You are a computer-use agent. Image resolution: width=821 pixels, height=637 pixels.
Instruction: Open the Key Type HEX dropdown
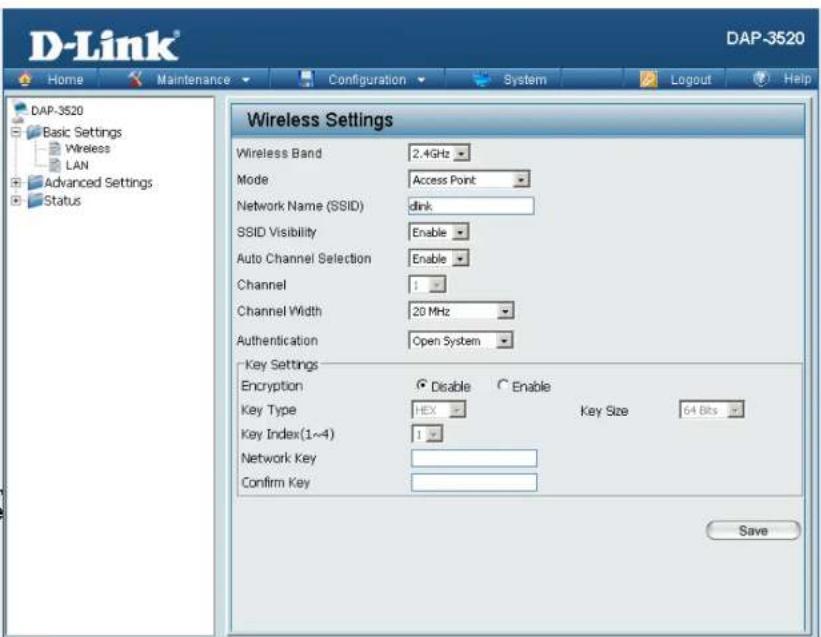(x=439, y=410)
